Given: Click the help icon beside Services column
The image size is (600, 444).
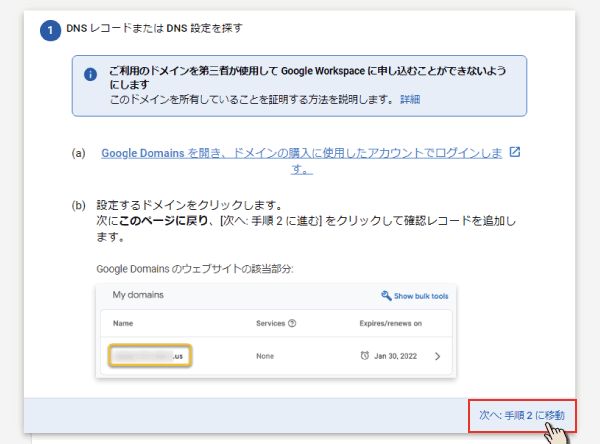Looking at the screenshot, I should 292,323.
